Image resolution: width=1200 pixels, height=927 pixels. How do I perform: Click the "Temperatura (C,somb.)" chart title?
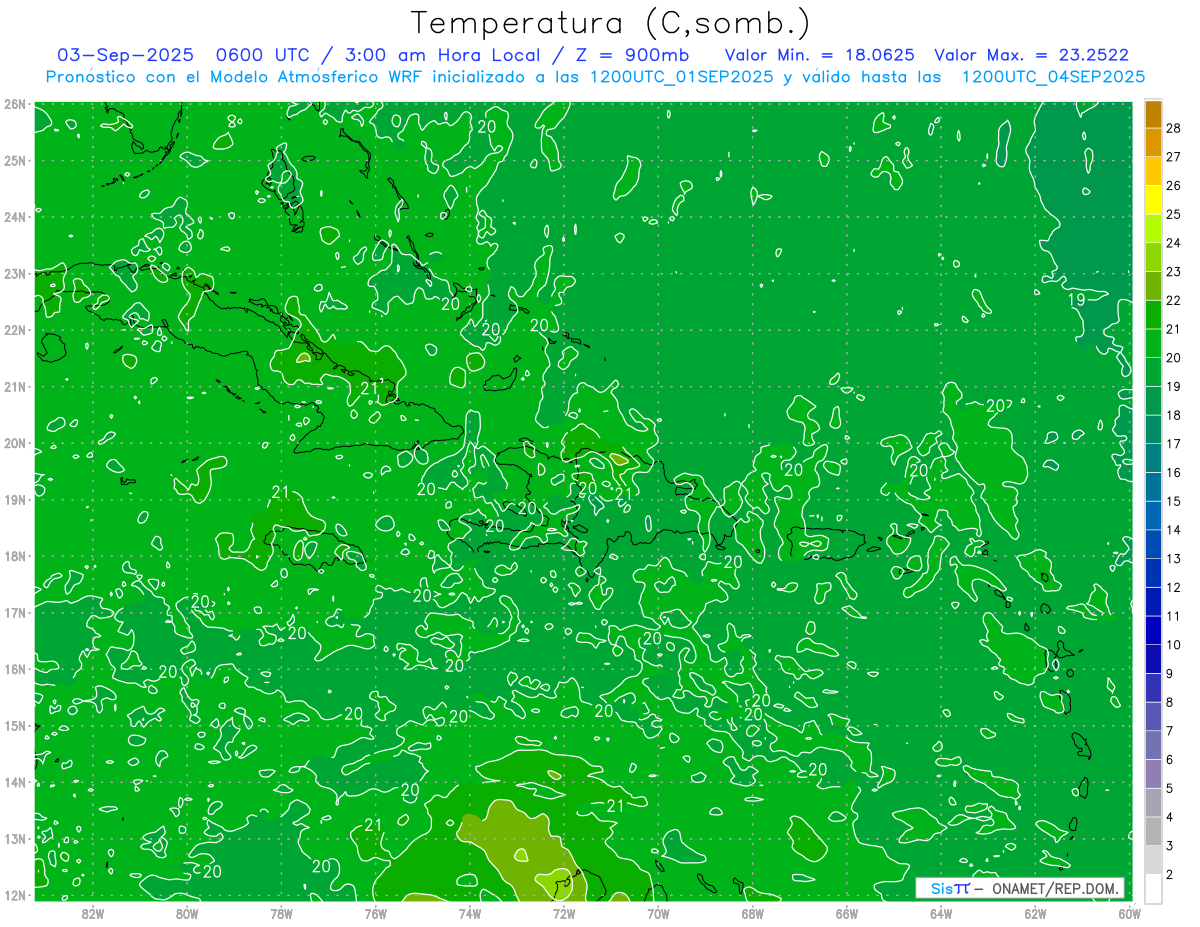coord(611,23)
